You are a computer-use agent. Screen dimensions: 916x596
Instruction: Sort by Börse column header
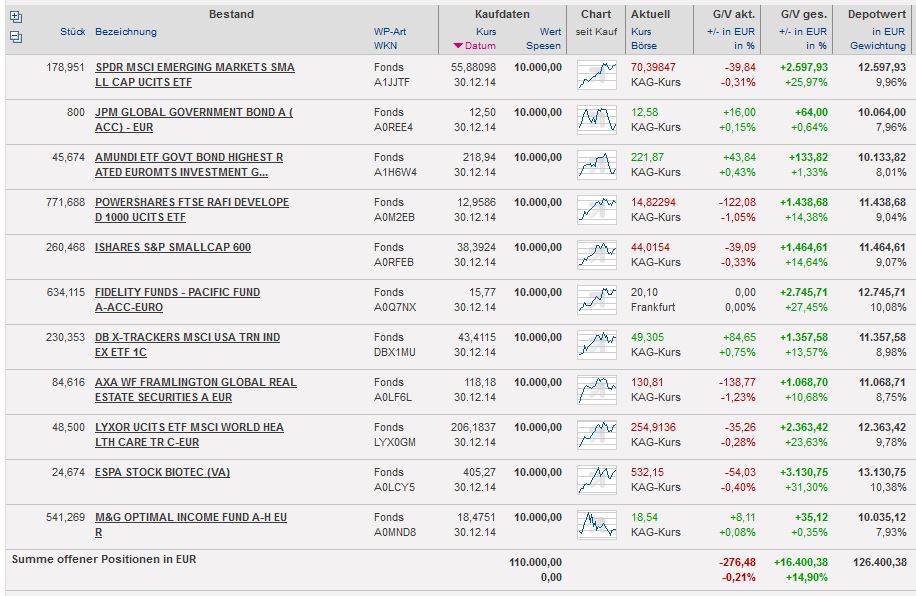tap(644, 46)
